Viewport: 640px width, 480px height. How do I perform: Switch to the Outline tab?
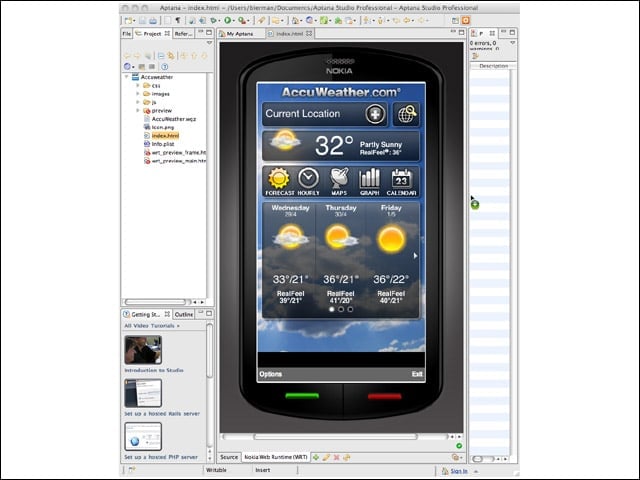coord(184,314)
